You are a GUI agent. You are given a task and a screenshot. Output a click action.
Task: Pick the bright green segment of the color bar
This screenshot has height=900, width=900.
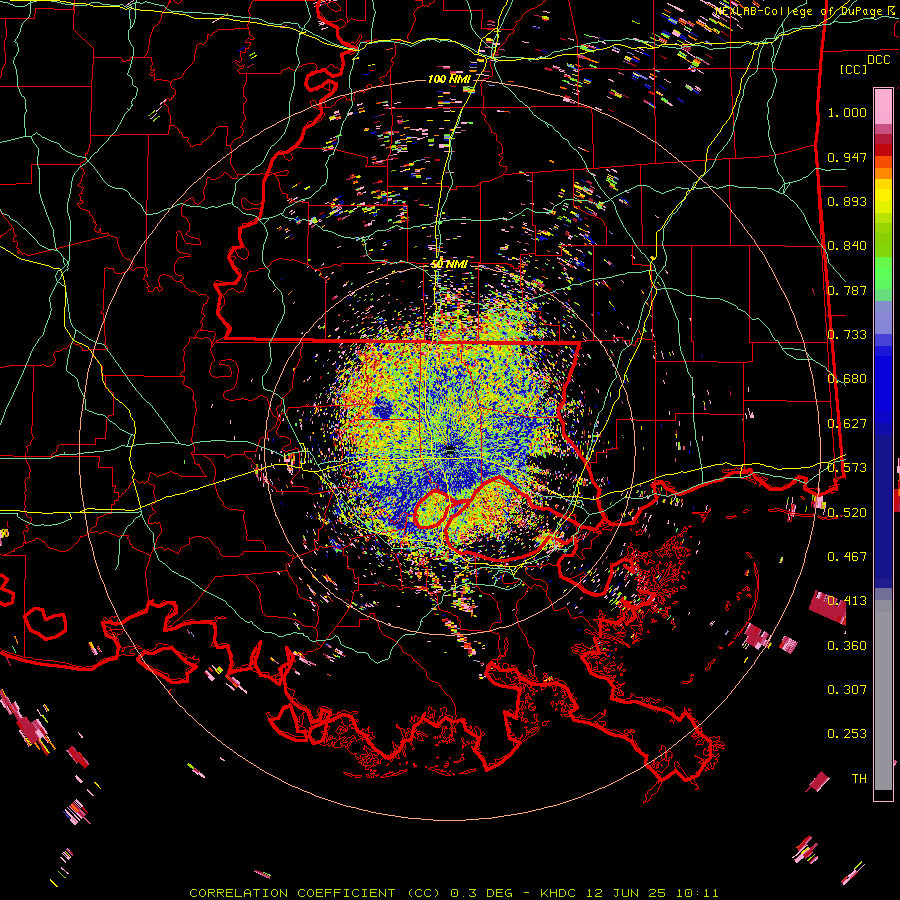[x=883, y=273]
